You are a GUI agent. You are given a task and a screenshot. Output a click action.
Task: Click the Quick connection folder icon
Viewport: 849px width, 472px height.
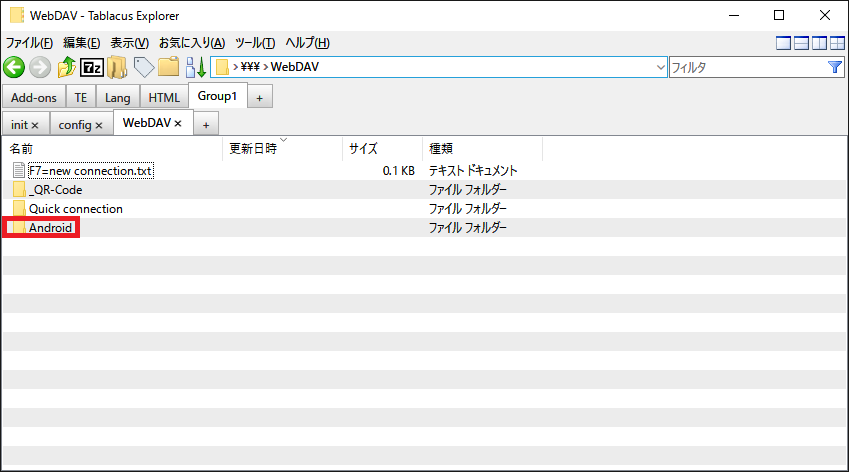(x=19, y=208)
